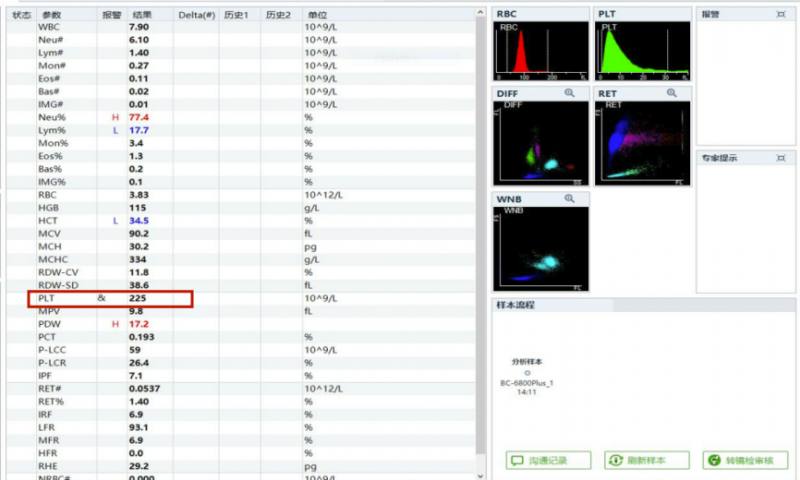Zoom the RET scattergram with magnifier icon
Viewport: 800px width, 480px height.
coord(671,93)
